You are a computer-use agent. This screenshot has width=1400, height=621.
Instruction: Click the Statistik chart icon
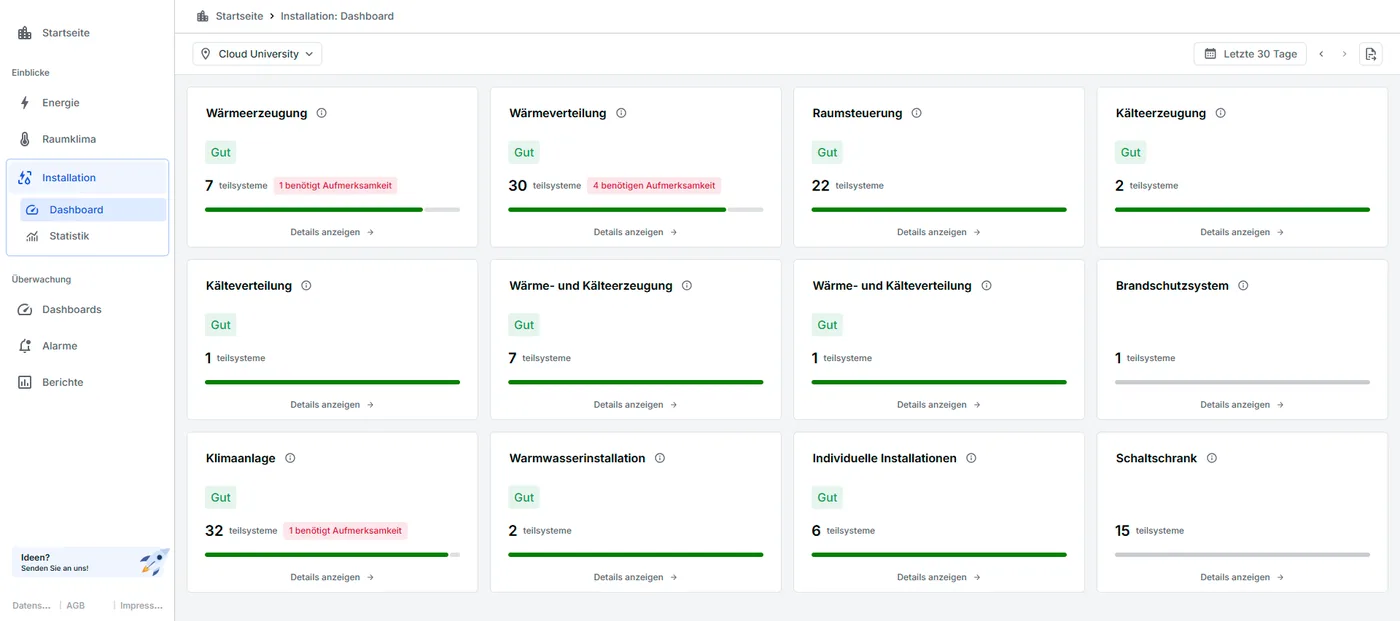(32, 236)
